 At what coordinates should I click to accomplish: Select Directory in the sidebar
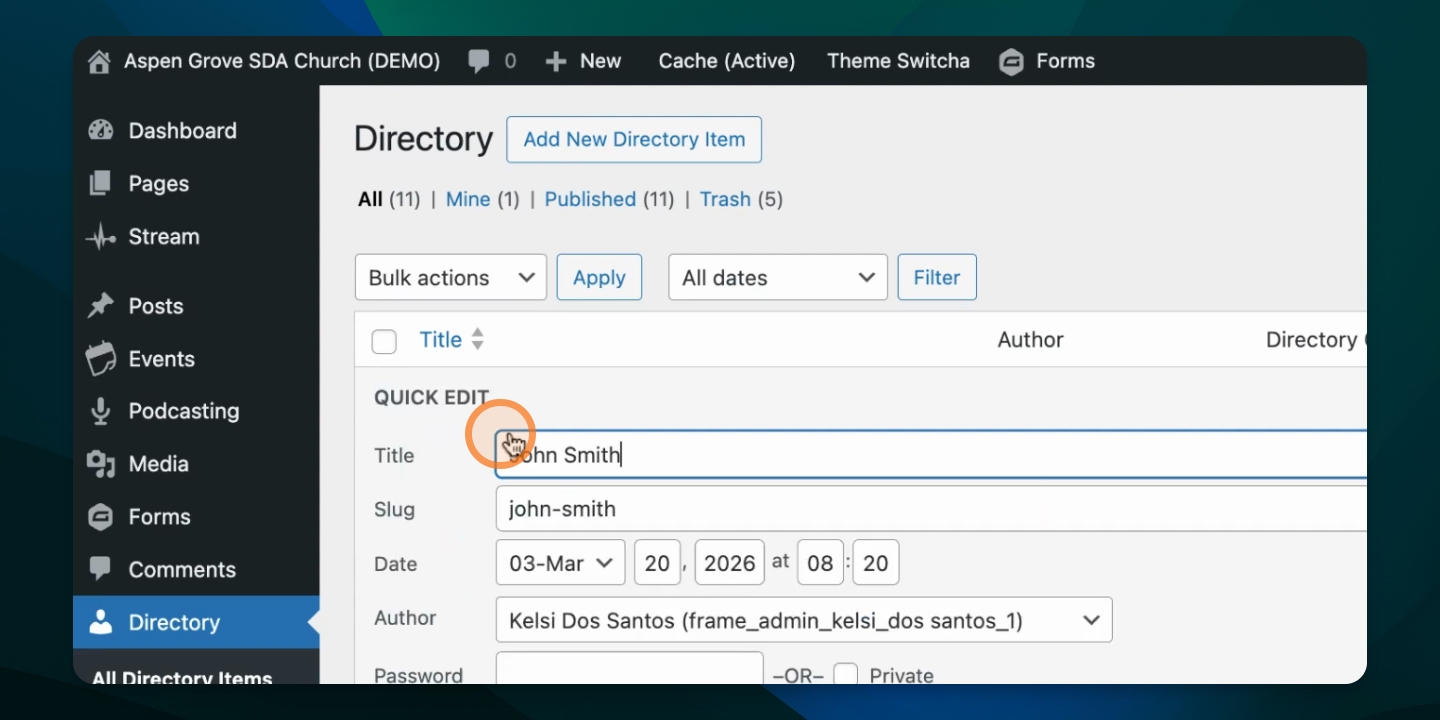174,623
